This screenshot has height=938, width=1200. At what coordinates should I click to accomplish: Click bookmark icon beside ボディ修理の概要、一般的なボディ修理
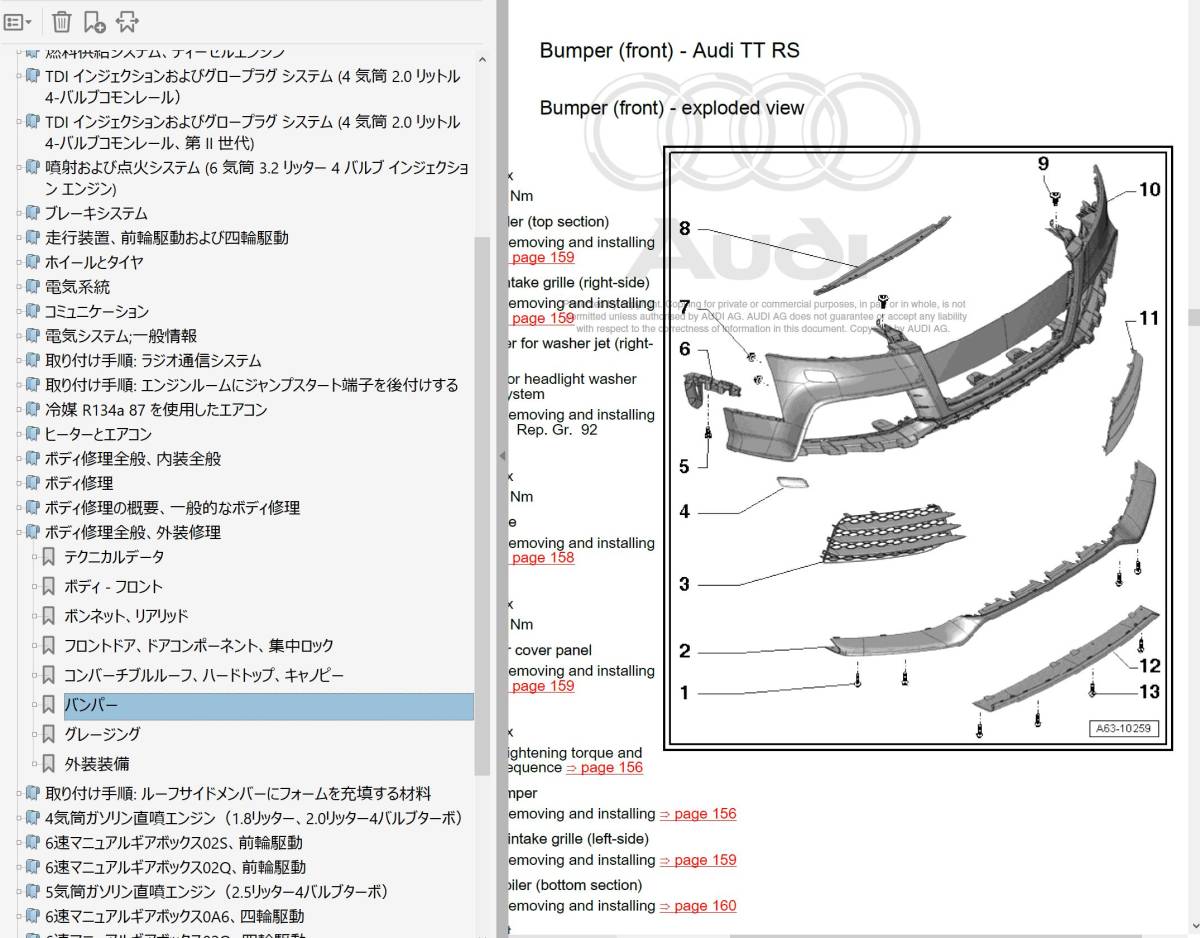[x=33, y=507]
